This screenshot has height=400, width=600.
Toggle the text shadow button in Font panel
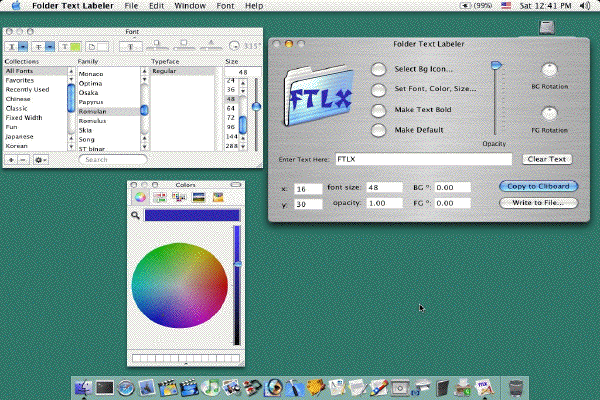coord(130,47)
